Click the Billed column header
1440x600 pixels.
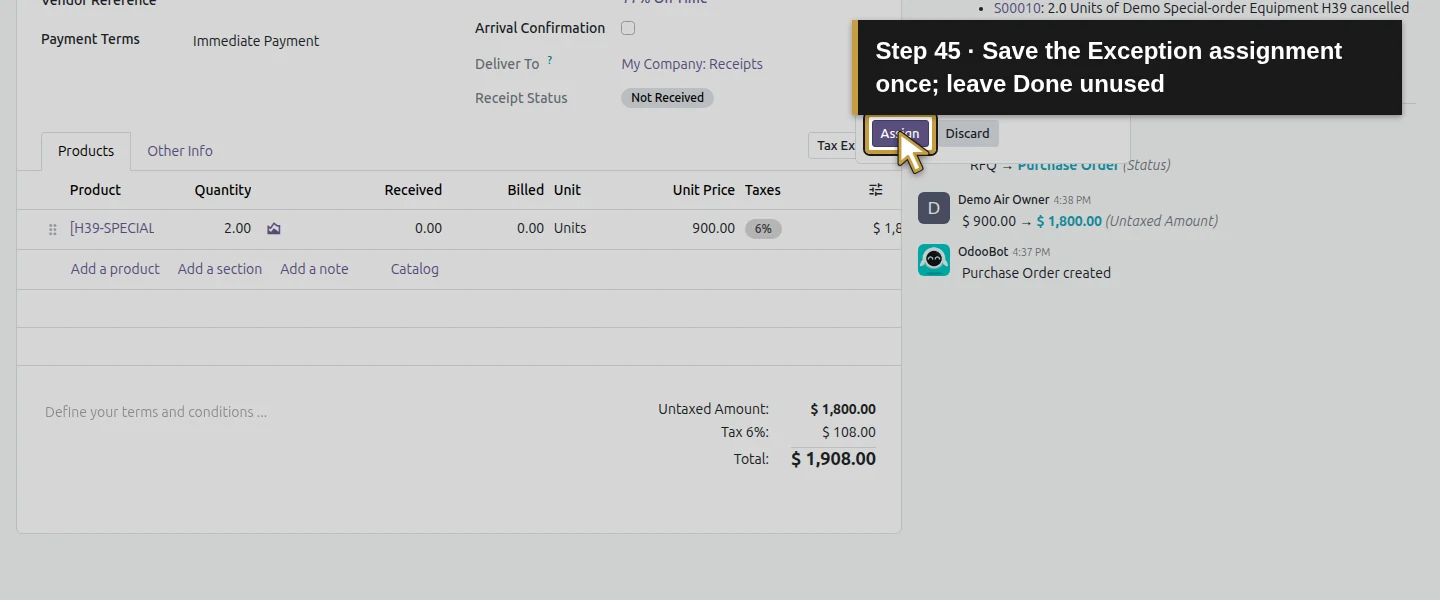[525, 190]
